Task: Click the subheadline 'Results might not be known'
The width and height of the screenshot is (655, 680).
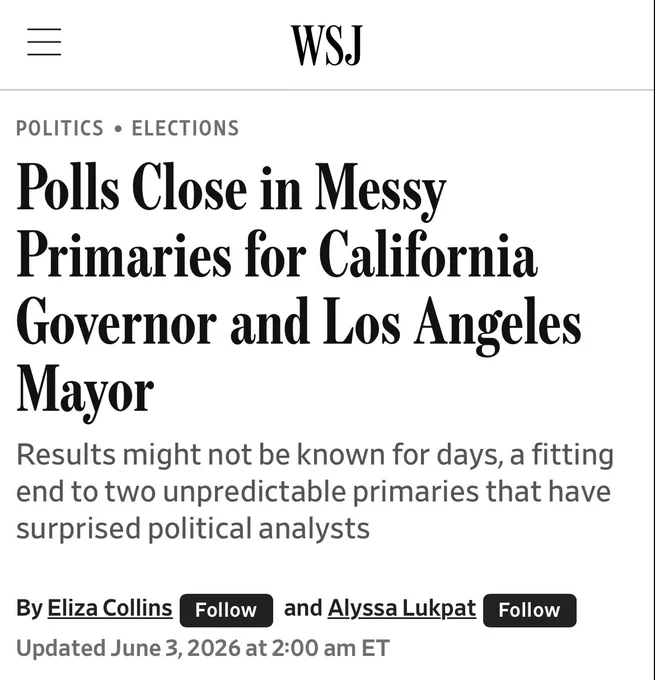Action: 200,454
